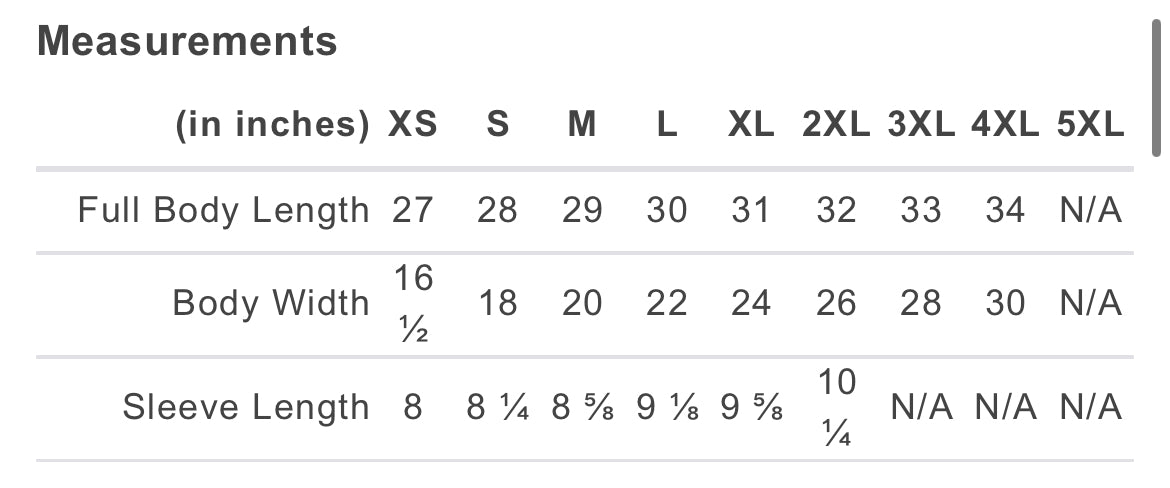This screenshot has height=488, width=1170.
Task: Click the 5XL full body length N/A cell
Action: pyautogui.click(x=1090, y=210)
